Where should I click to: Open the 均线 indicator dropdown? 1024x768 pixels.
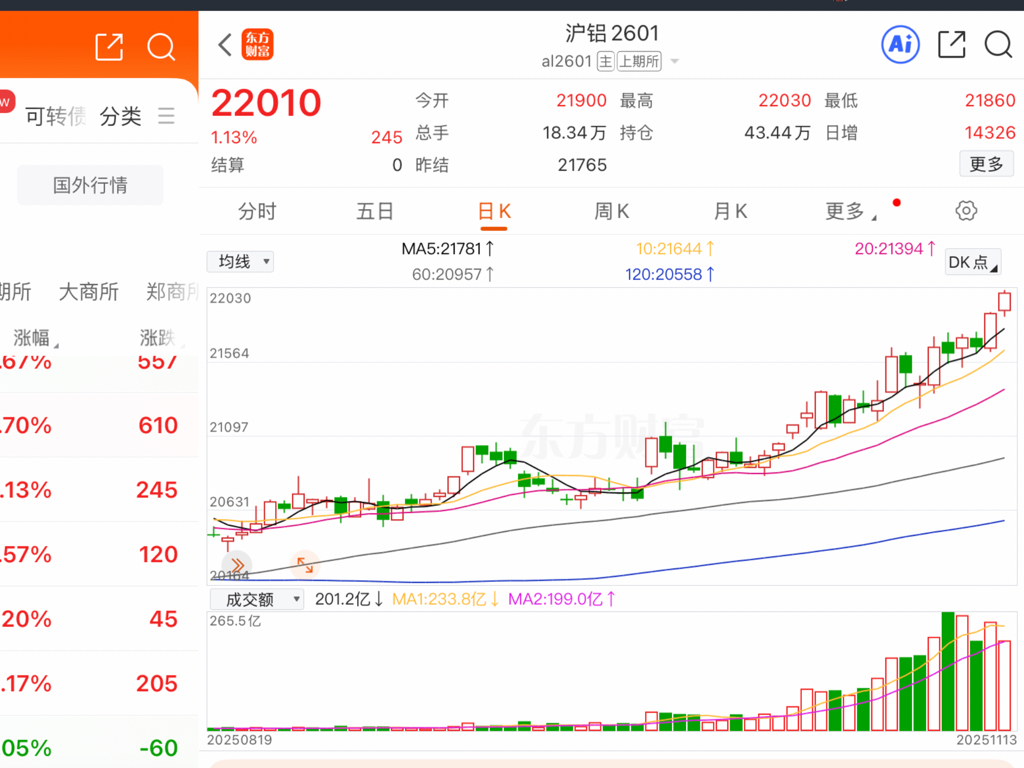click(240, 262)
